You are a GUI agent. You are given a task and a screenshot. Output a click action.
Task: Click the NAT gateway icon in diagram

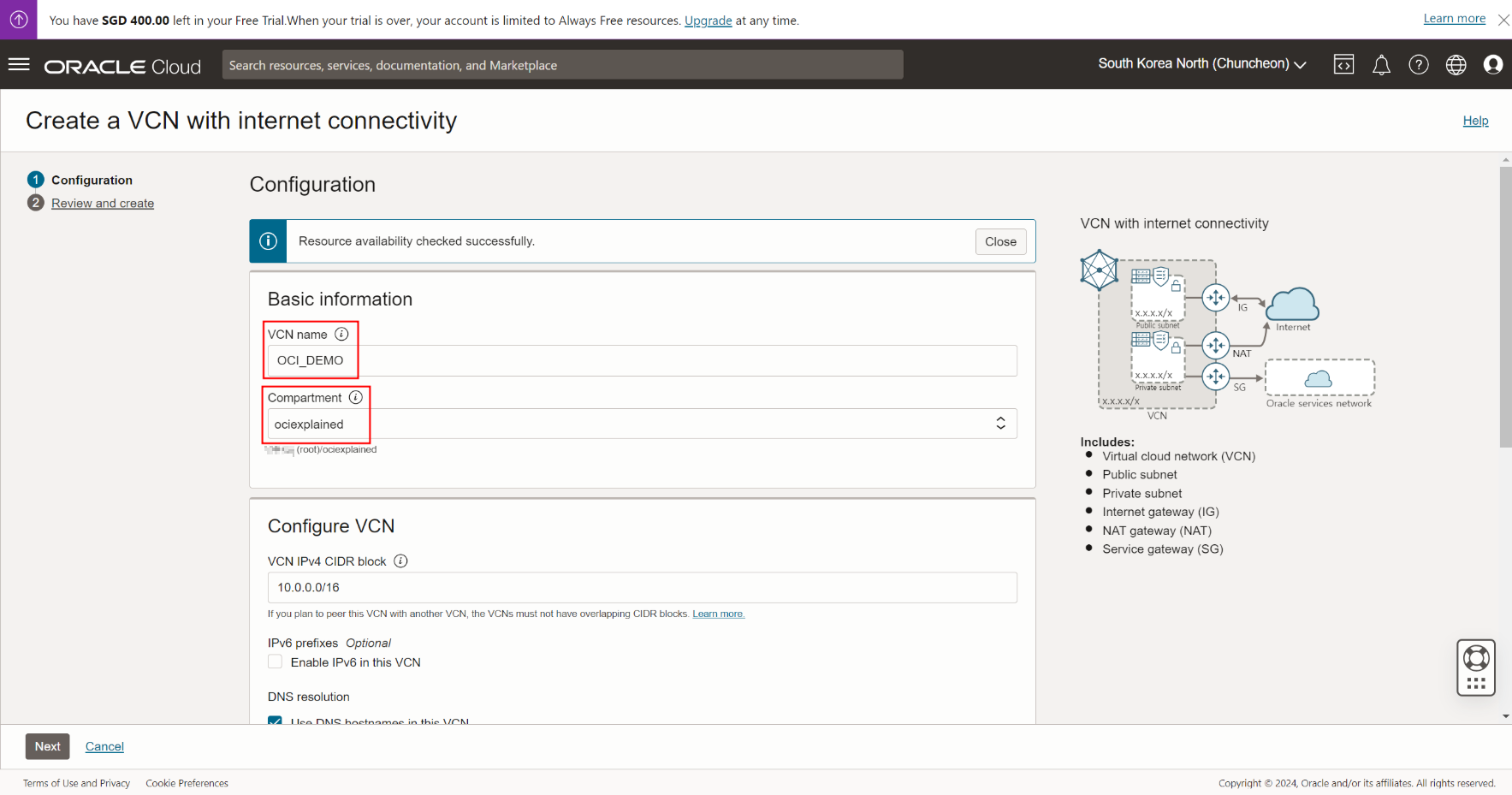(1215, 346)
